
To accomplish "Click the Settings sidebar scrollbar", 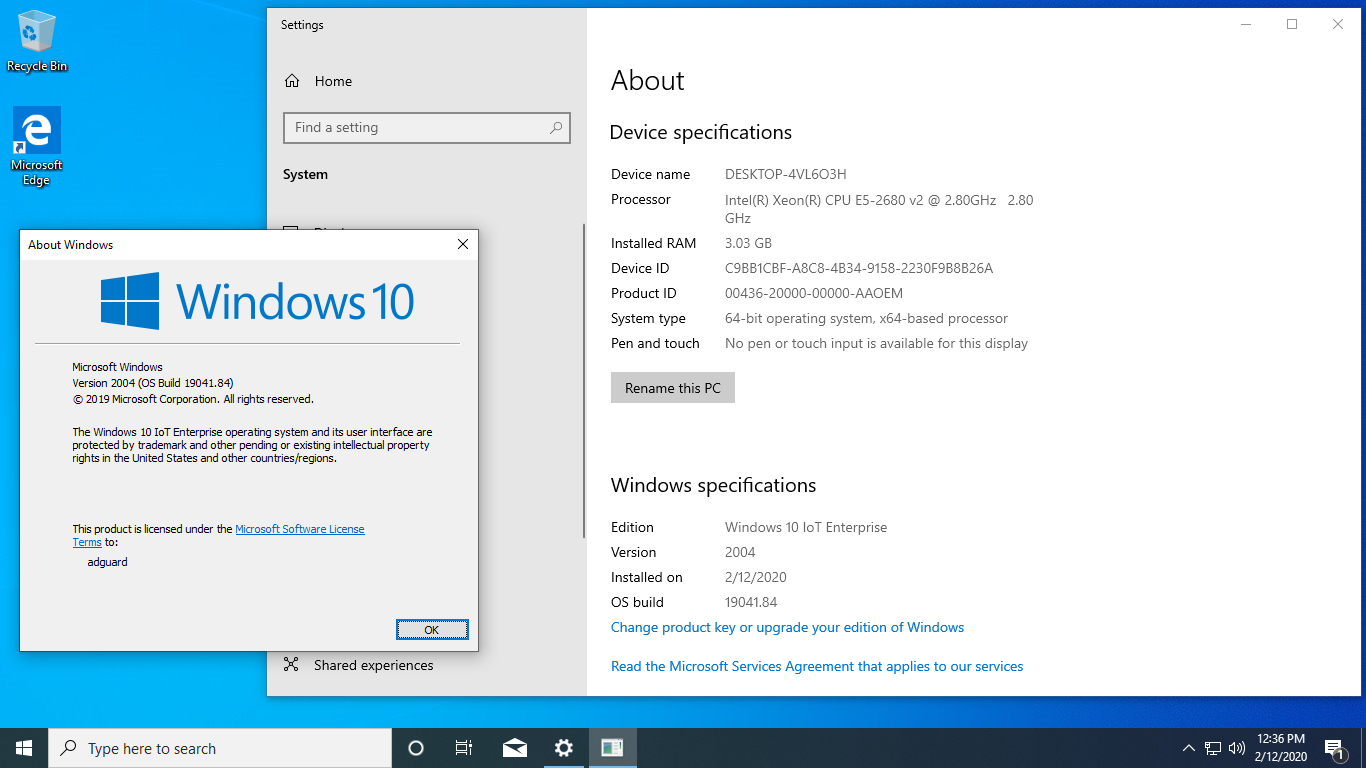I will (584, 380).
